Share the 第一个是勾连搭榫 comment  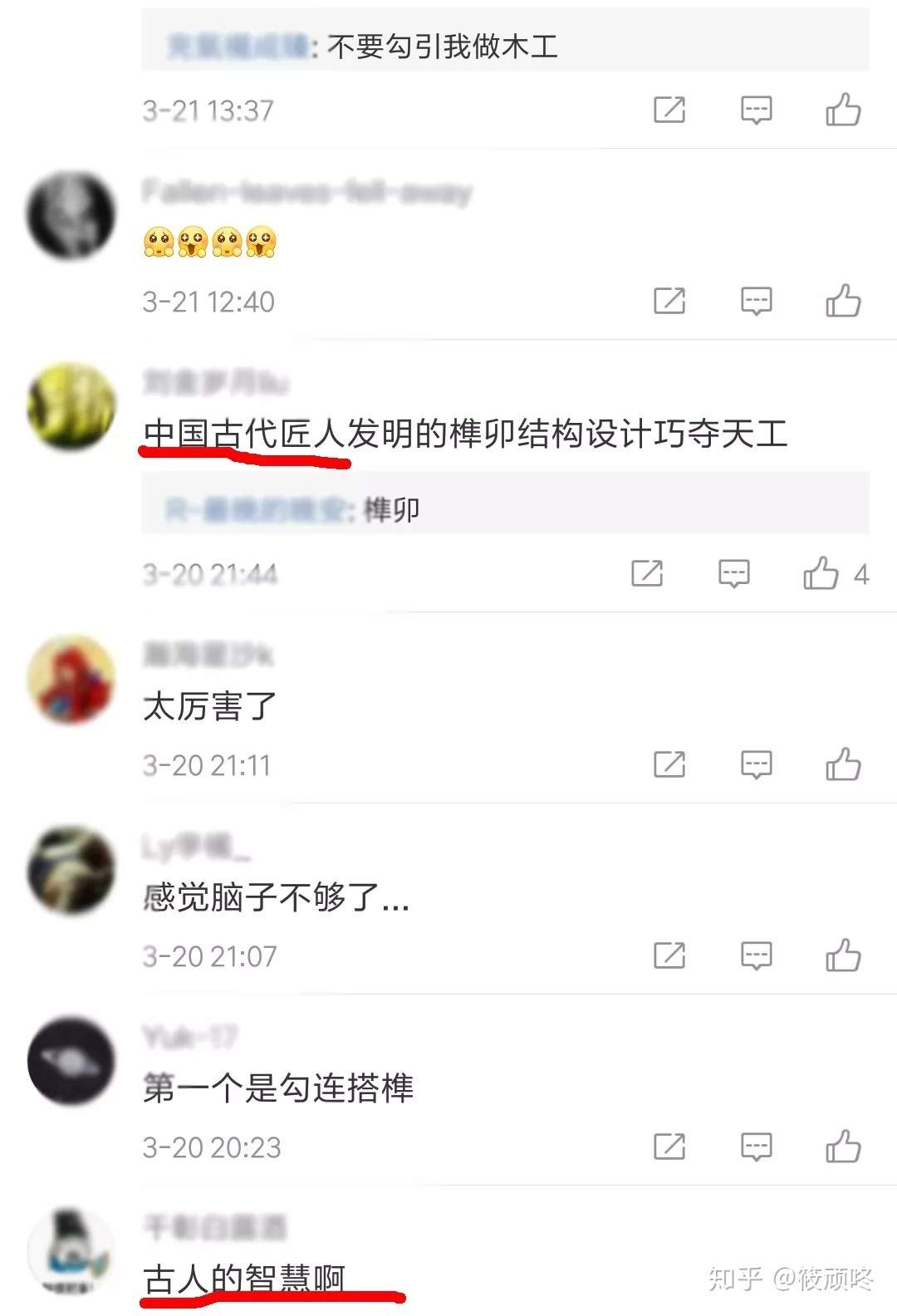pyautogui.click(x=669, y=1147)
